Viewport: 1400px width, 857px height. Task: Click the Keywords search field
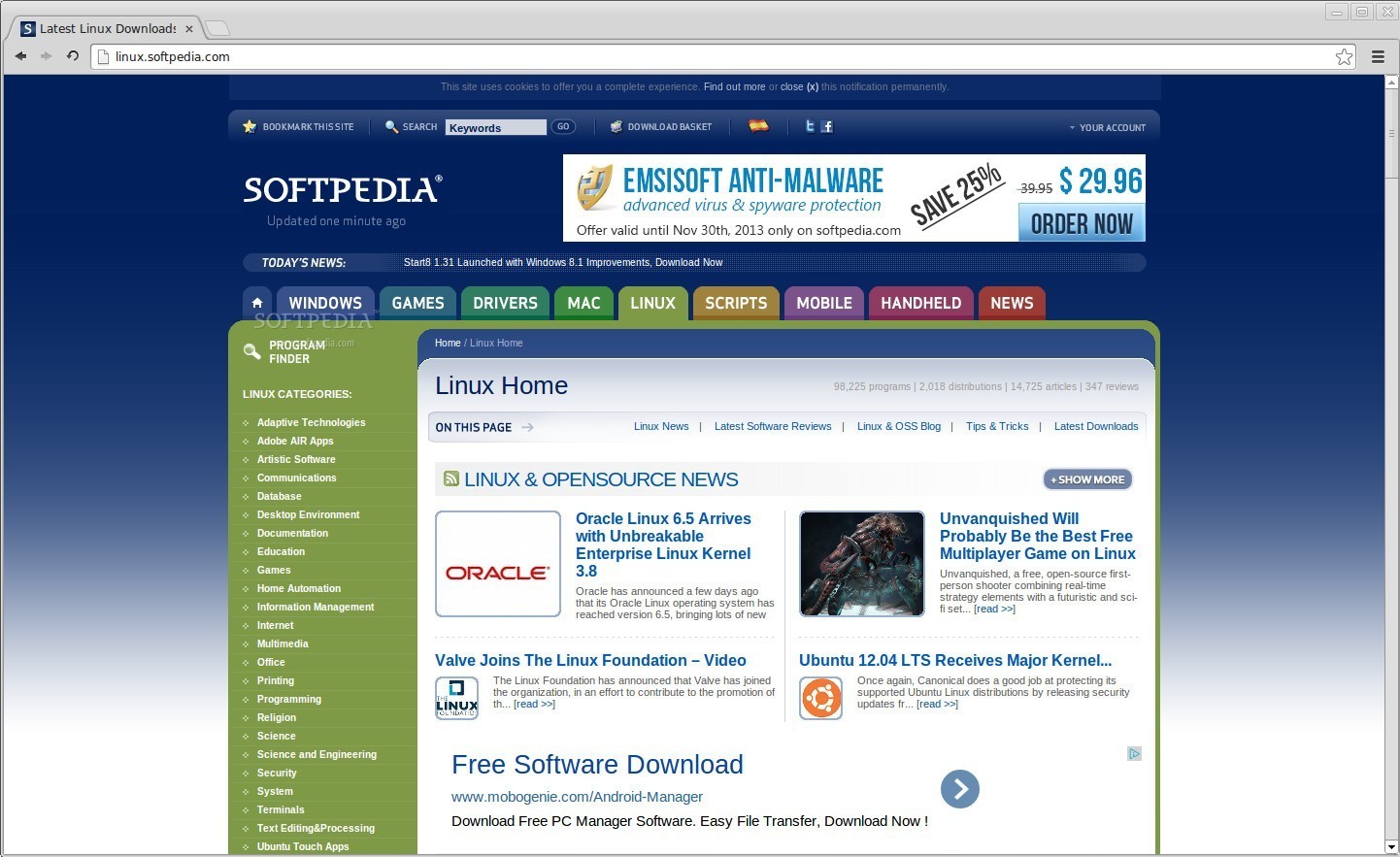(x=495, y=127)
